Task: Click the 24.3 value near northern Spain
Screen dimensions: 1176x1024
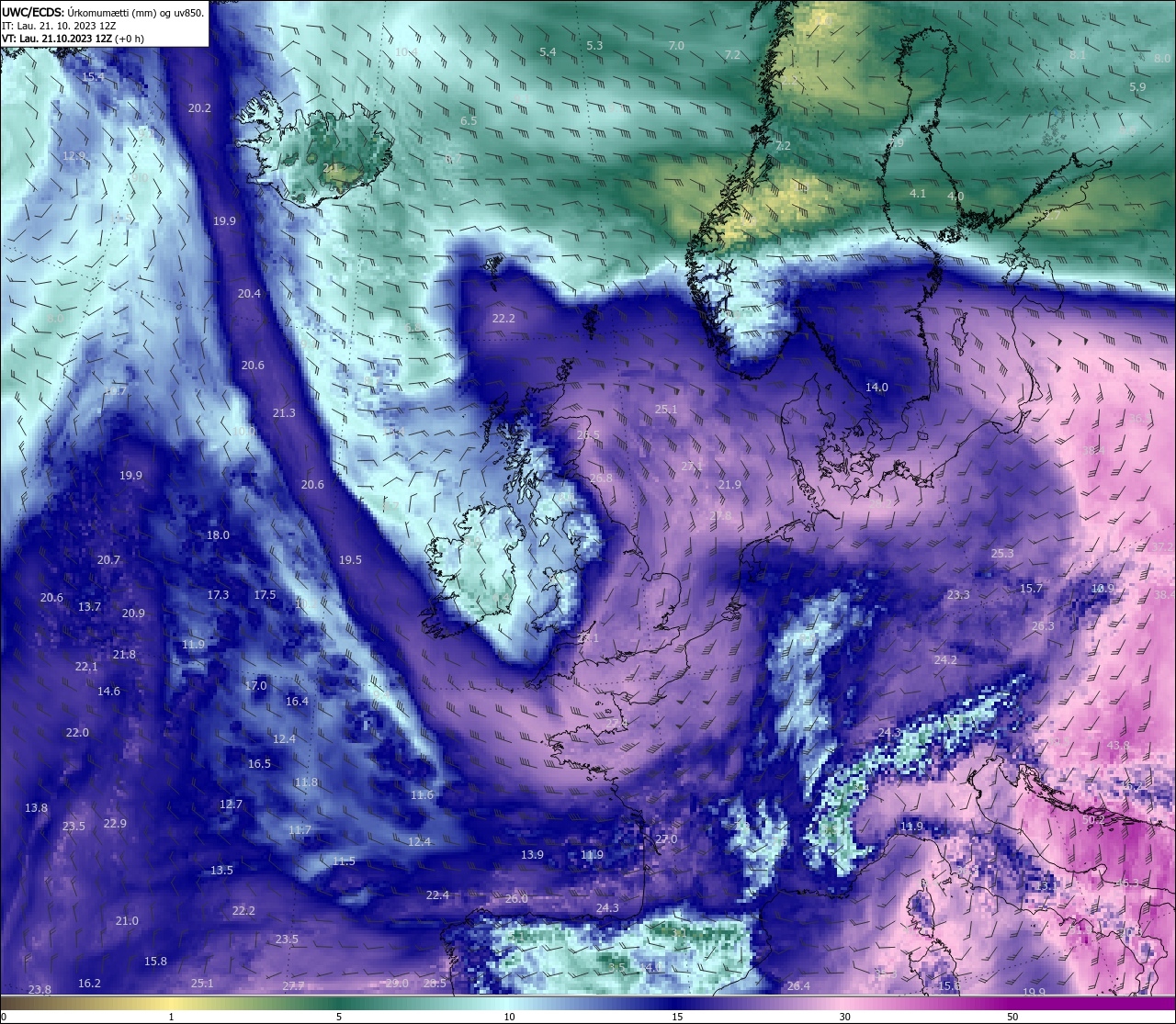Action: [607, 908]
